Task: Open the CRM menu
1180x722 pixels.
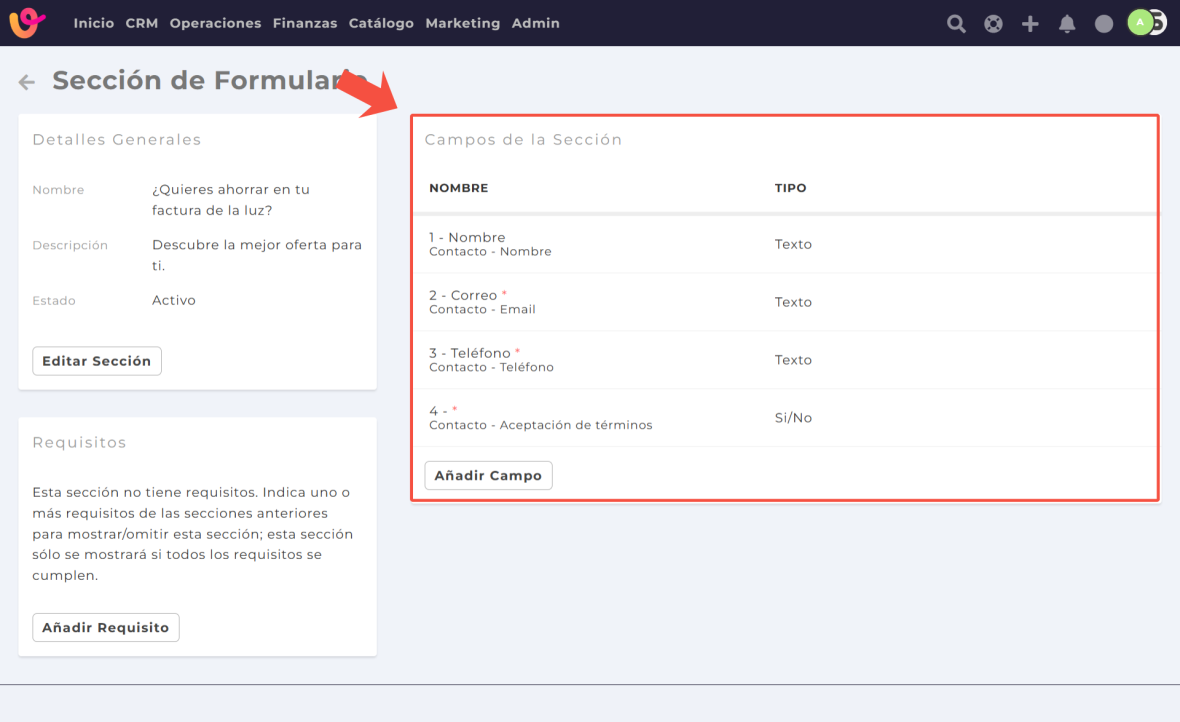Action: click(x=142, y=23)
